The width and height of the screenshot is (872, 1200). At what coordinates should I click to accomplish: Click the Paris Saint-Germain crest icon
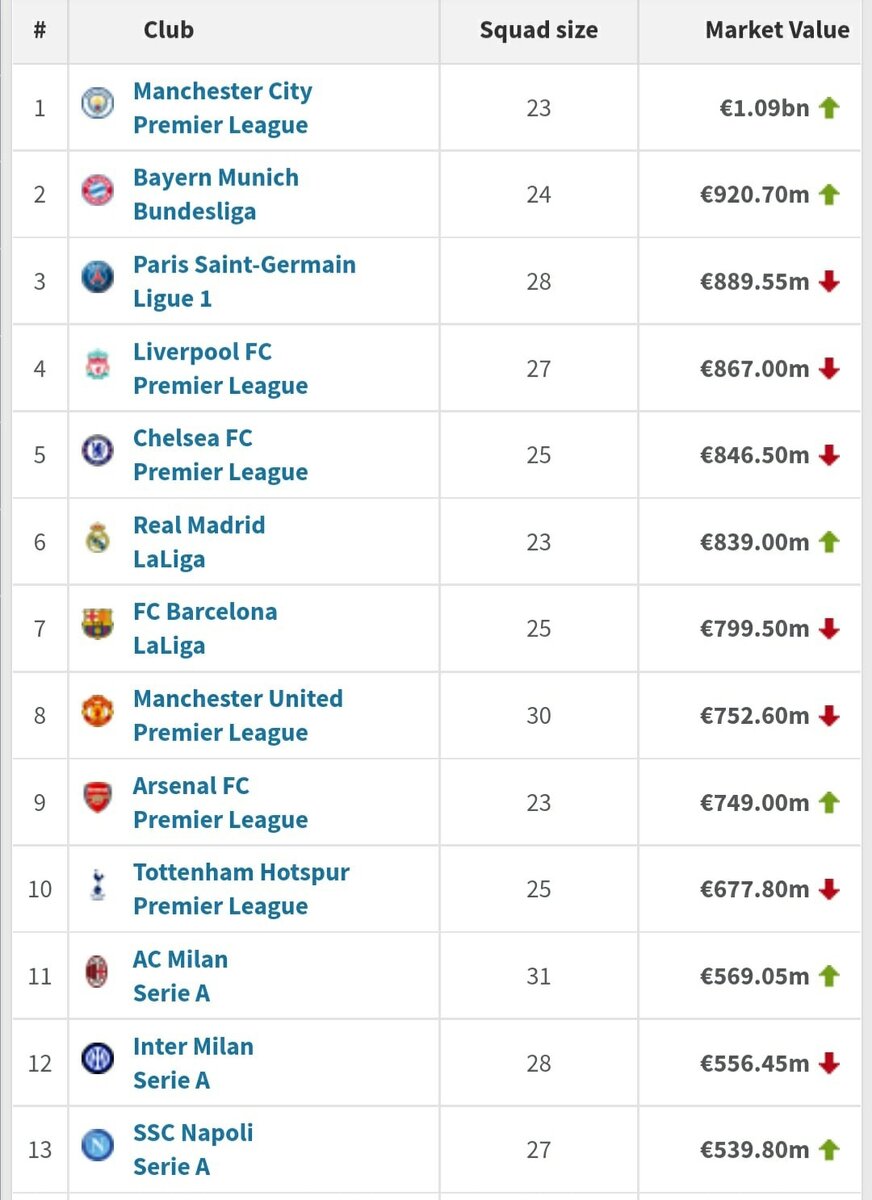[97, 277]
